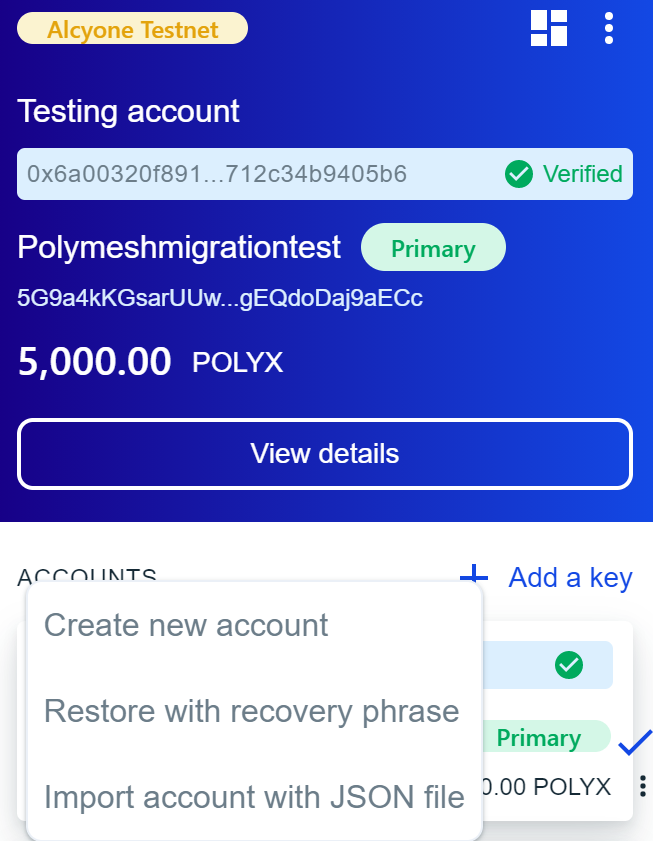This screenshot has height=841, width=653.
Task: Open the top-right three-dot options menu
Action: (x=609, y=28)
